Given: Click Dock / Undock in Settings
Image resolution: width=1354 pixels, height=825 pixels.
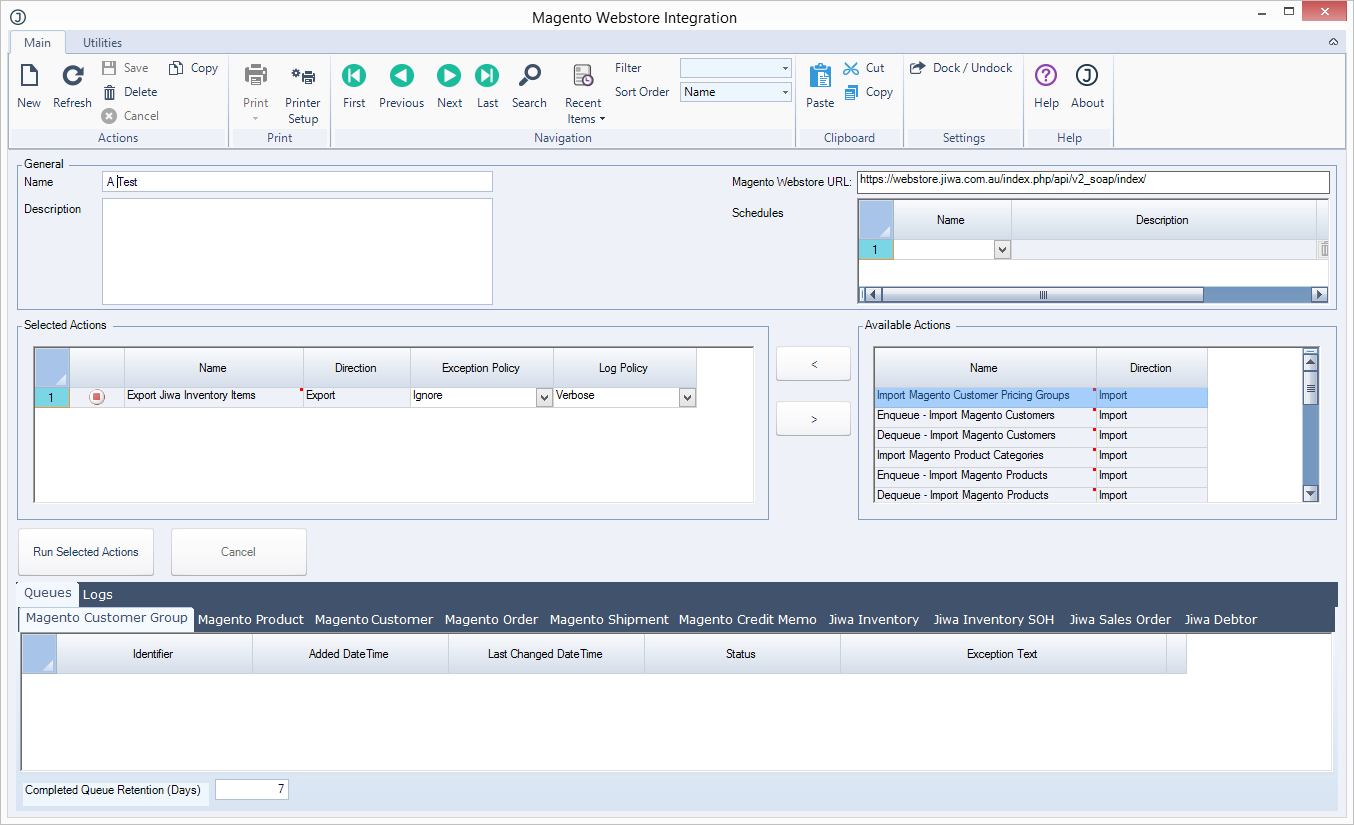Looking at the screenshot, I should [x=961, y=68].
